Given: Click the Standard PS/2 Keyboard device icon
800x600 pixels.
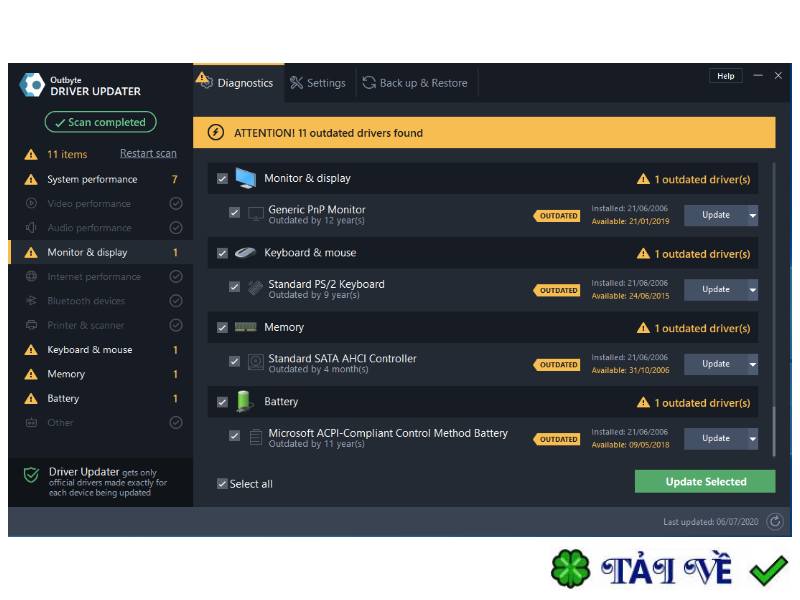Looking at the screenshot, I should coord(256,288).
